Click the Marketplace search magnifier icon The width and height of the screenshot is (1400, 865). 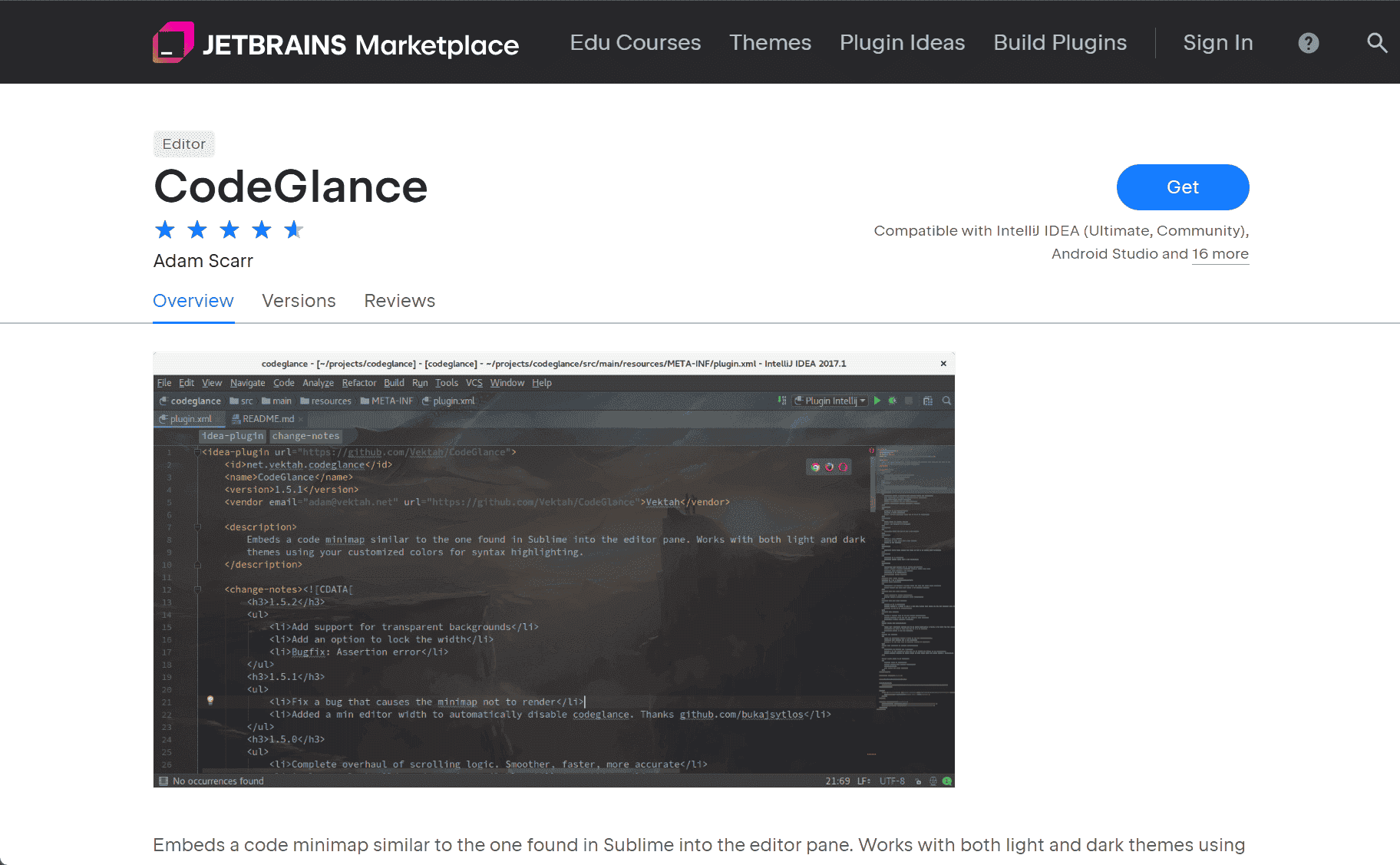[x=1377, y=43]
